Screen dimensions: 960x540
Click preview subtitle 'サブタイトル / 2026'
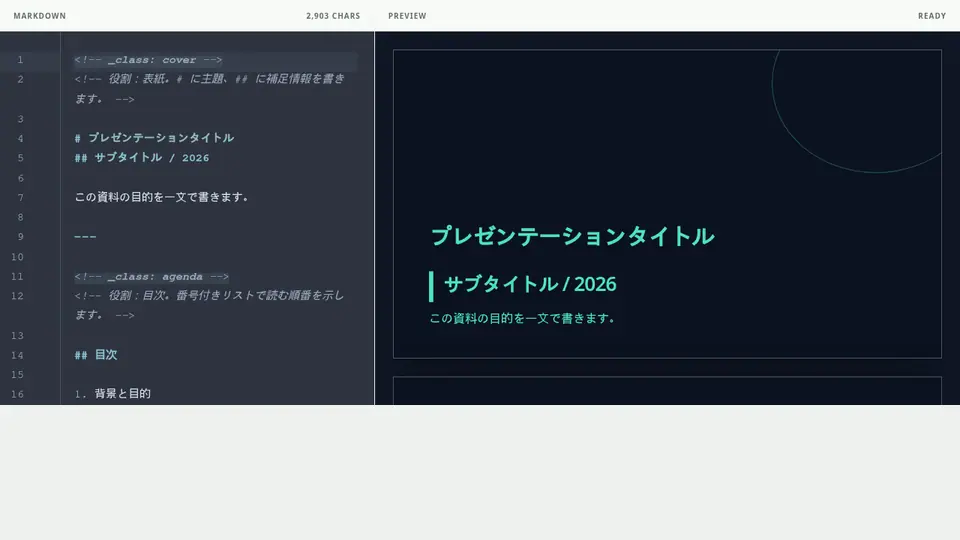[530, 284]
